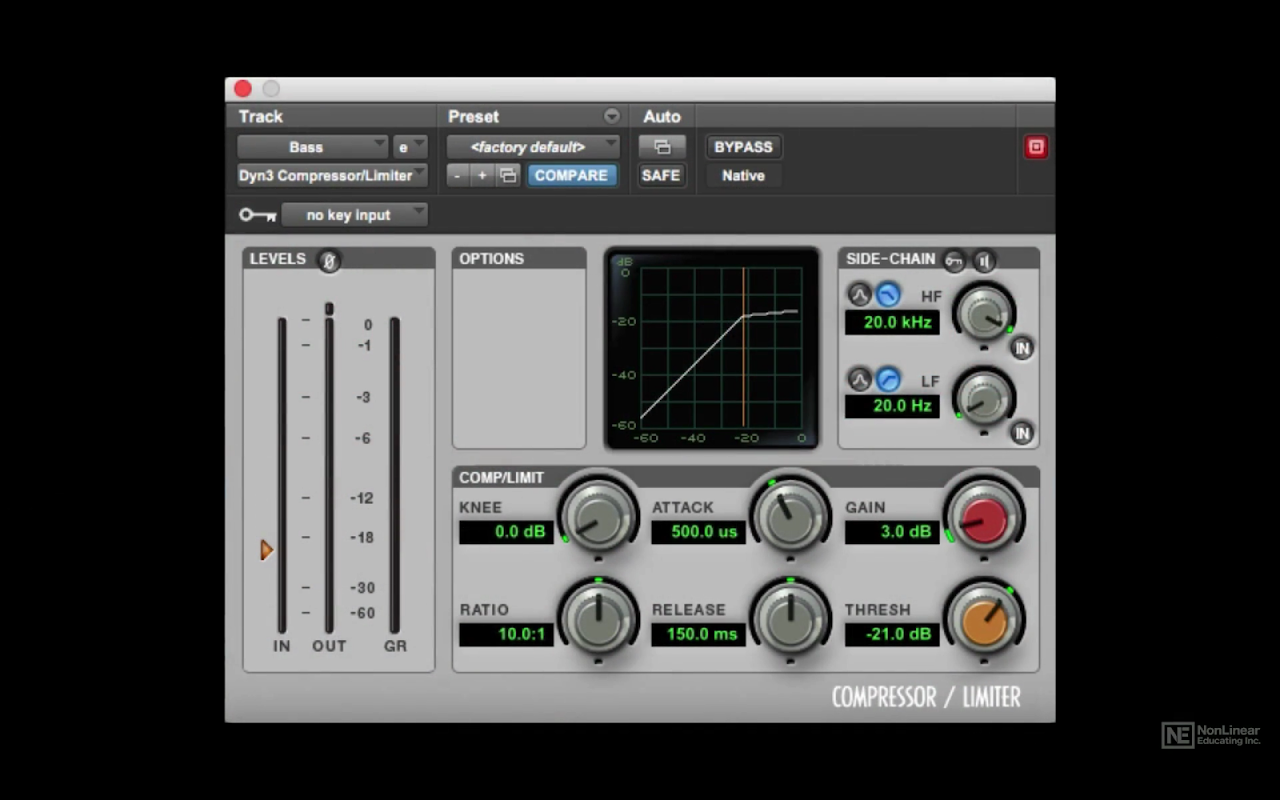Click the COMPARE button
1280x800 pixels.
click(x=571, y=176)
